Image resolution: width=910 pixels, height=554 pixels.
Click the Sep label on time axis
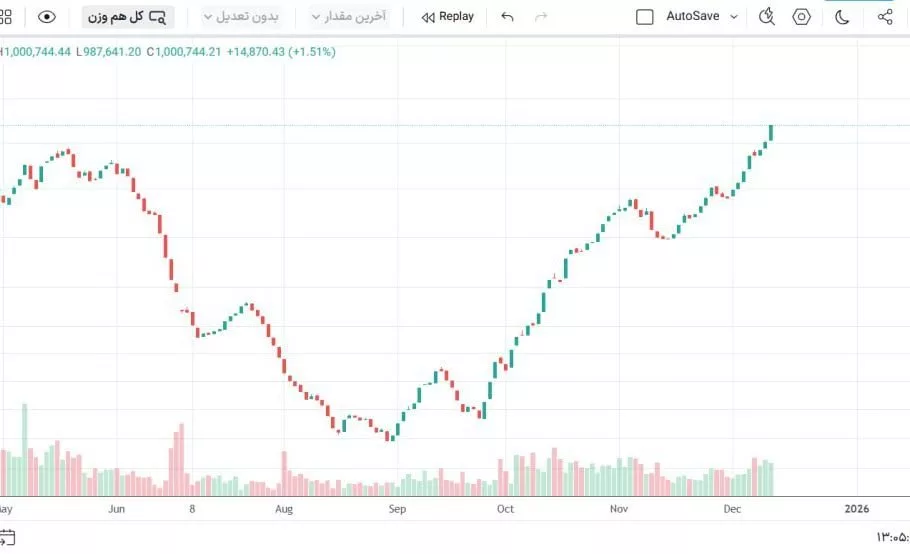click(x=397, y=509)
